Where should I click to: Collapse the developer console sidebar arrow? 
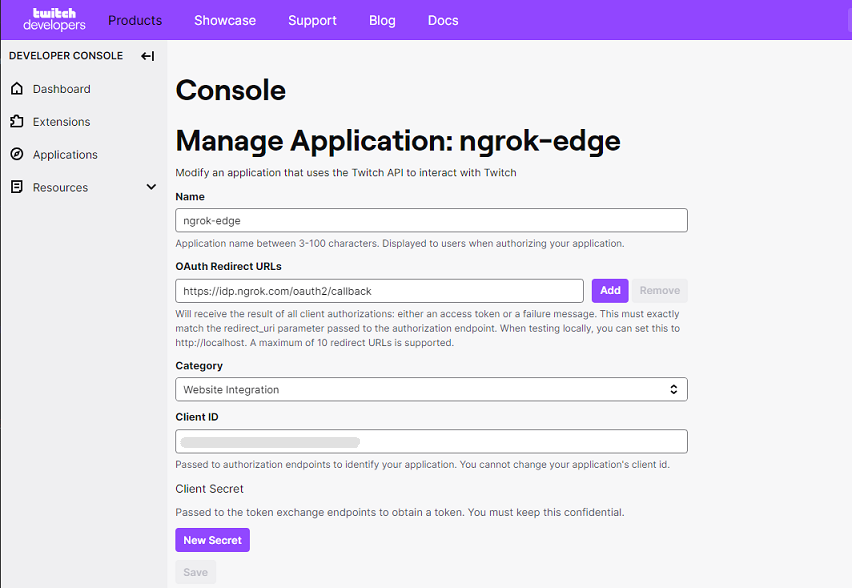tap(148, 56)
